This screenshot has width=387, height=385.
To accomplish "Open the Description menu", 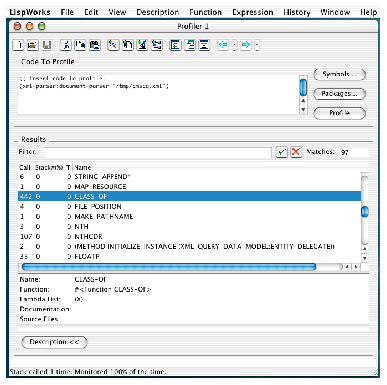I will (x=158, y=12).
